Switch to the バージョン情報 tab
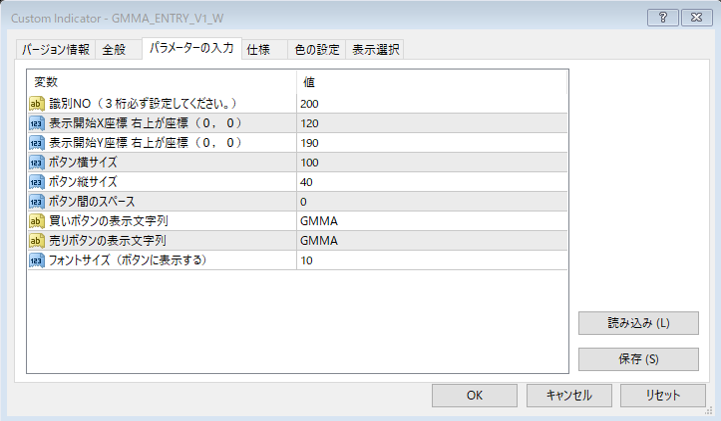Image resolution: width=721 pixels, height=421 pixels. [x=56, y=50]
